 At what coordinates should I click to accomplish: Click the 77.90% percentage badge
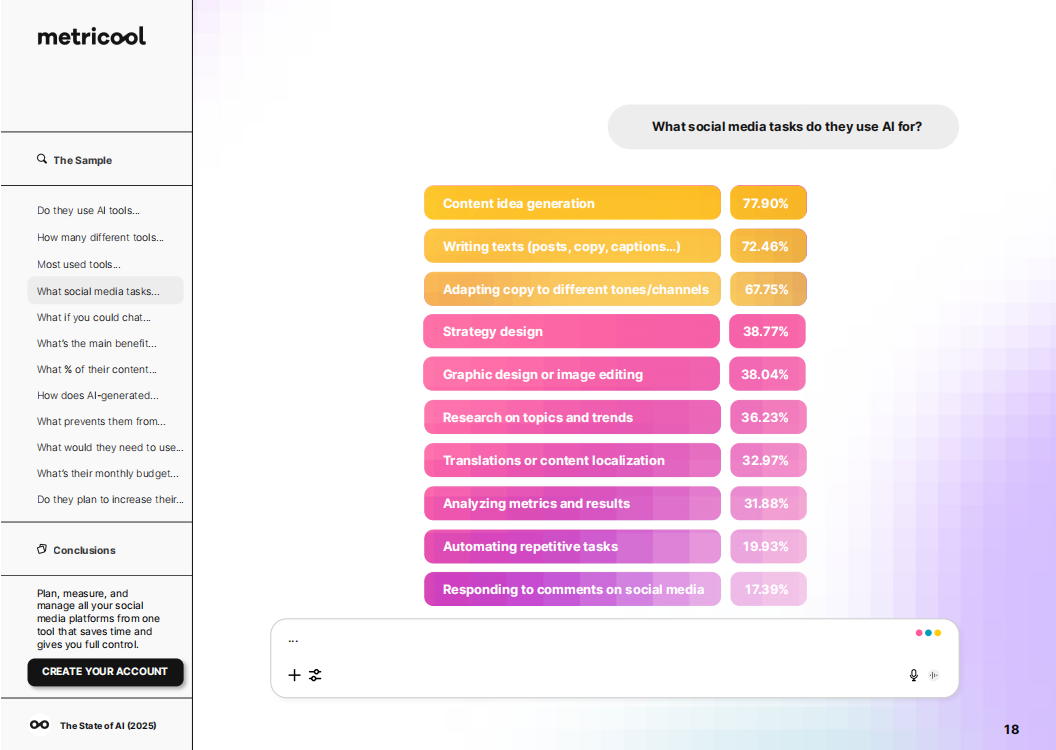click(x=767, y=203)
